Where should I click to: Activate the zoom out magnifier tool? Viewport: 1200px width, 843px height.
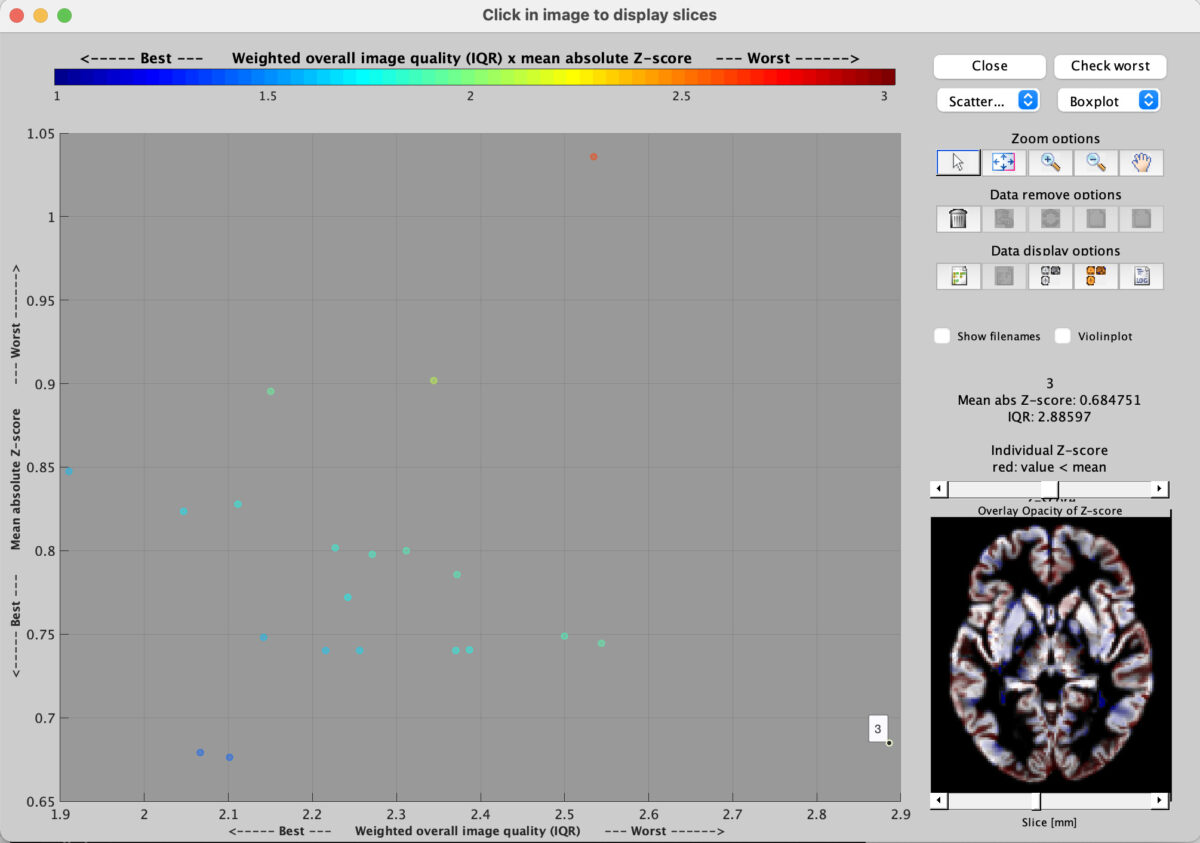click(1096, 162)
